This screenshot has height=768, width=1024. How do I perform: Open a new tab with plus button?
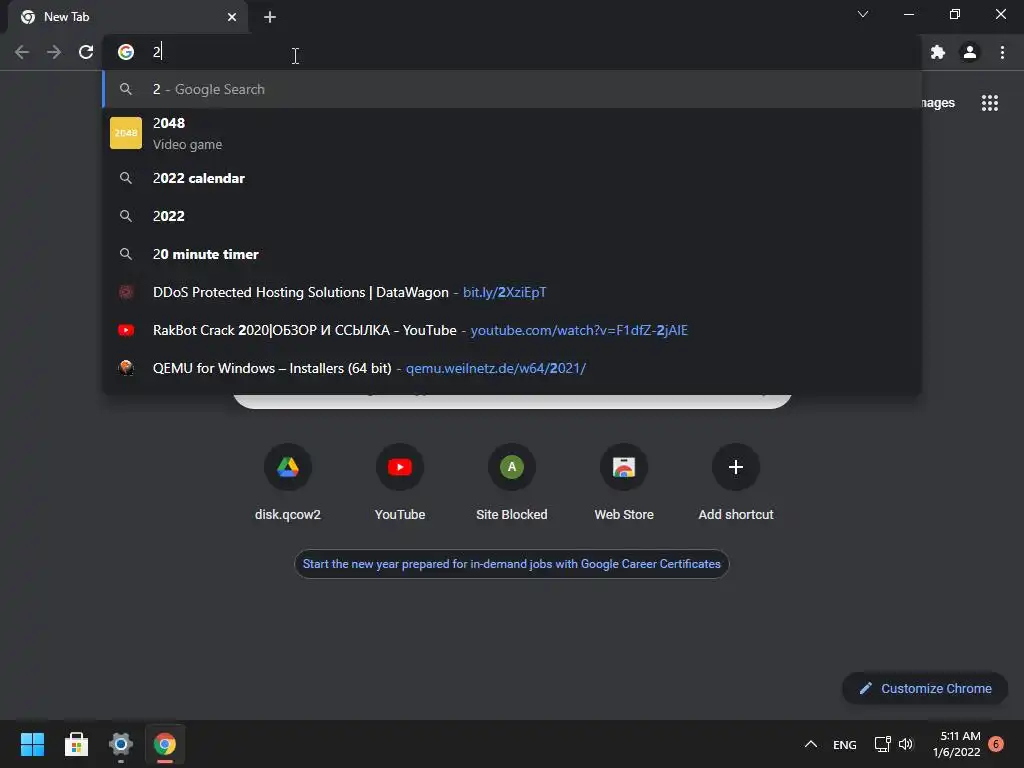click(x=270, y=17)
